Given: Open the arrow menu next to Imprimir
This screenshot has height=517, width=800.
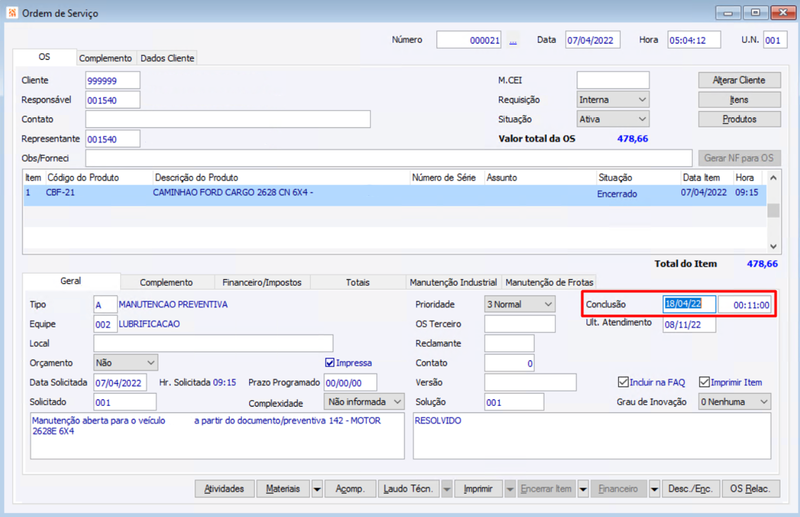Looking at the screenshot, I should pyautogui.click(x=510, y=489).
